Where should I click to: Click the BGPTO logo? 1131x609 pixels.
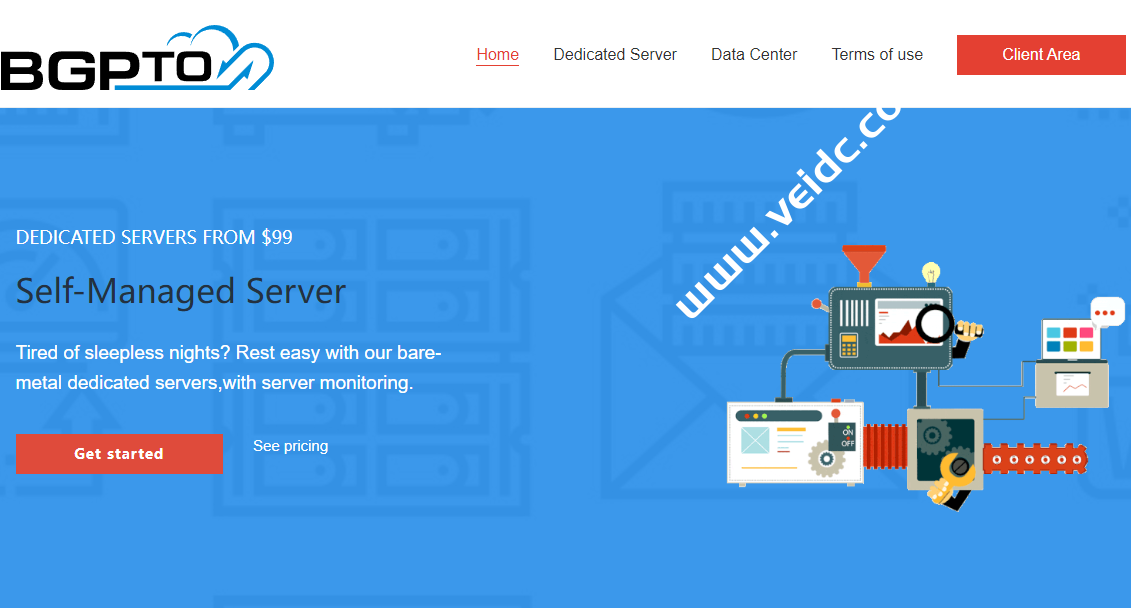[x=137, y=58]
